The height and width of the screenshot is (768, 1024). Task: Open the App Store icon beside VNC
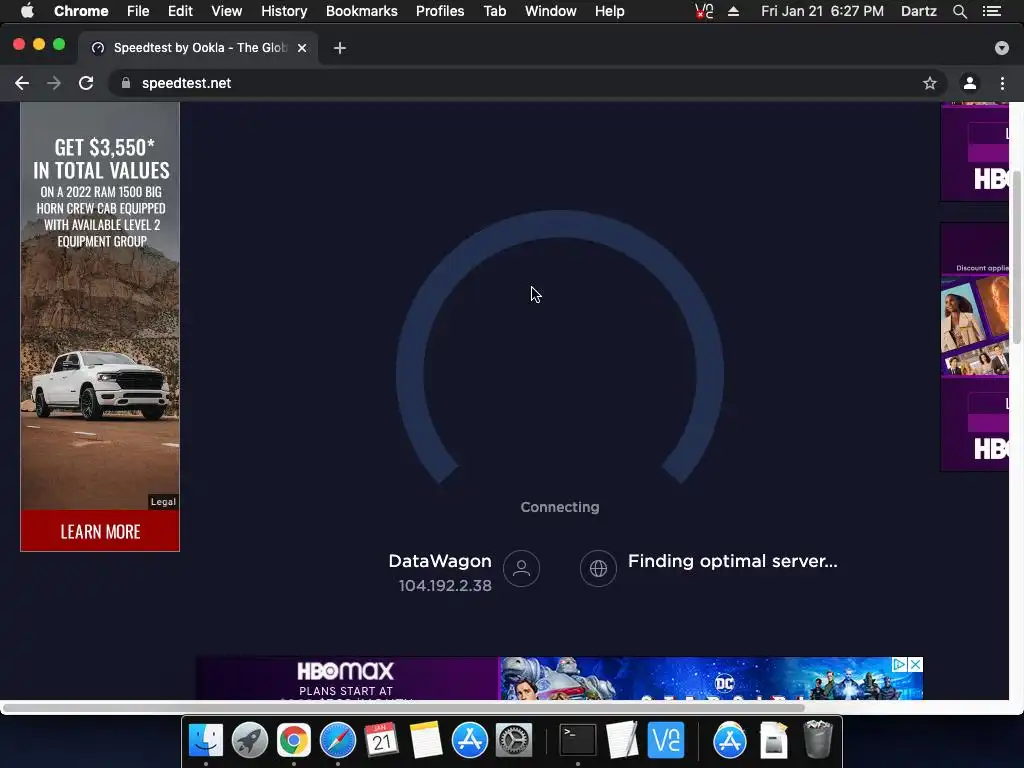pyautogui.click(x=729, y=741)
